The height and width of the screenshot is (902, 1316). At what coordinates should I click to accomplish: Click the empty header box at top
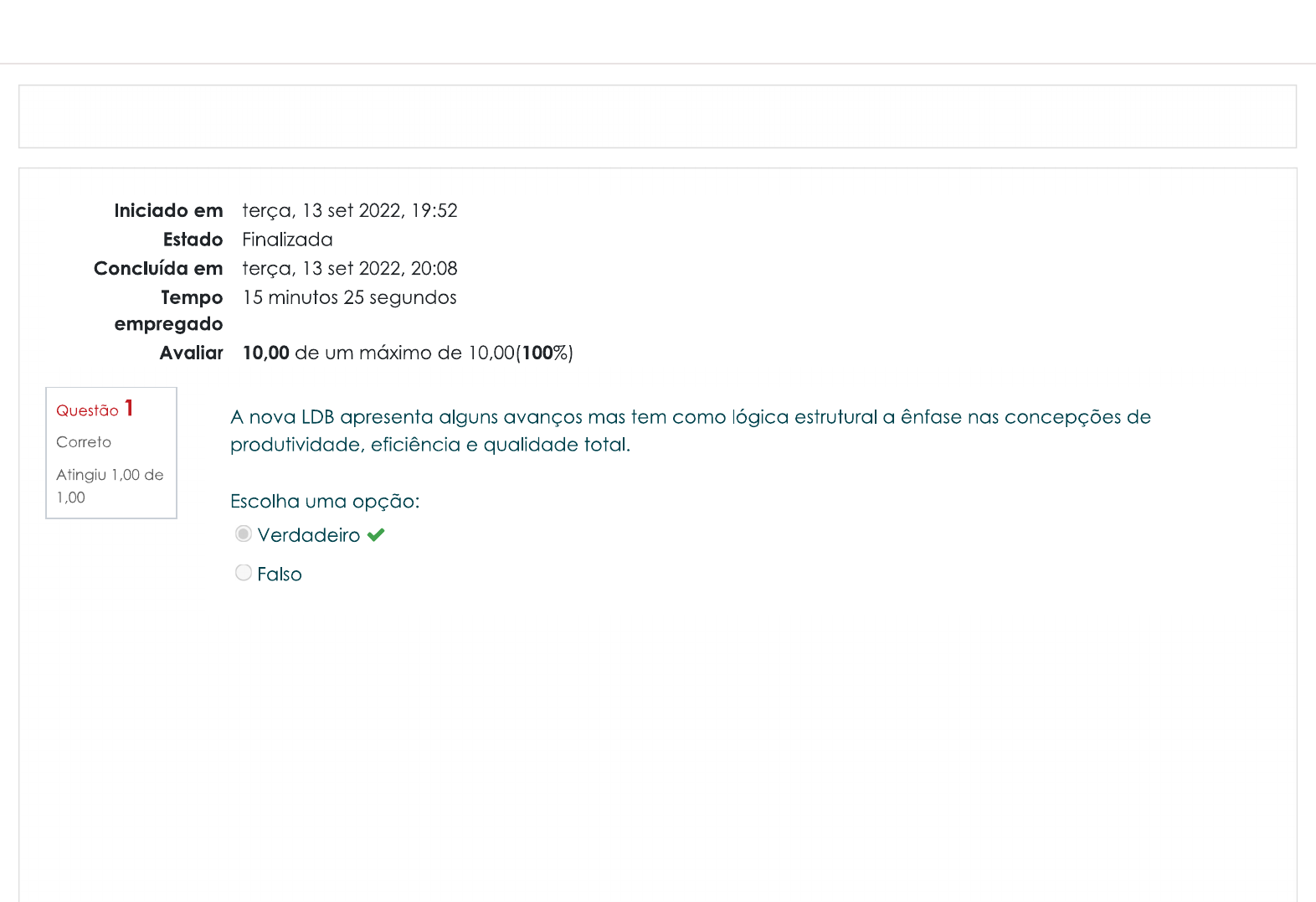657,116
